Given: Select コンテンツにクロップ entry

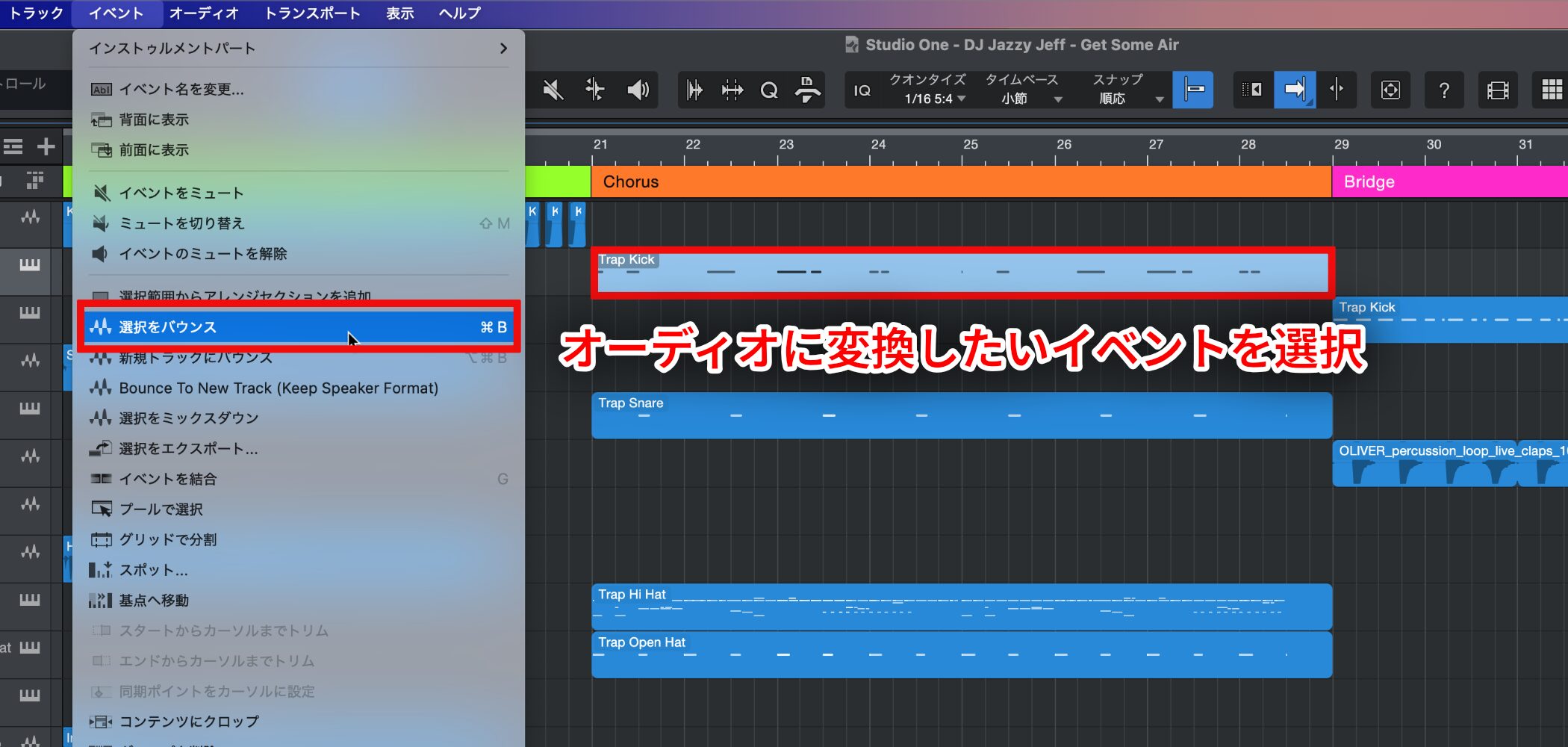Looking at the screenshot, I should click(x=299, y=722).
